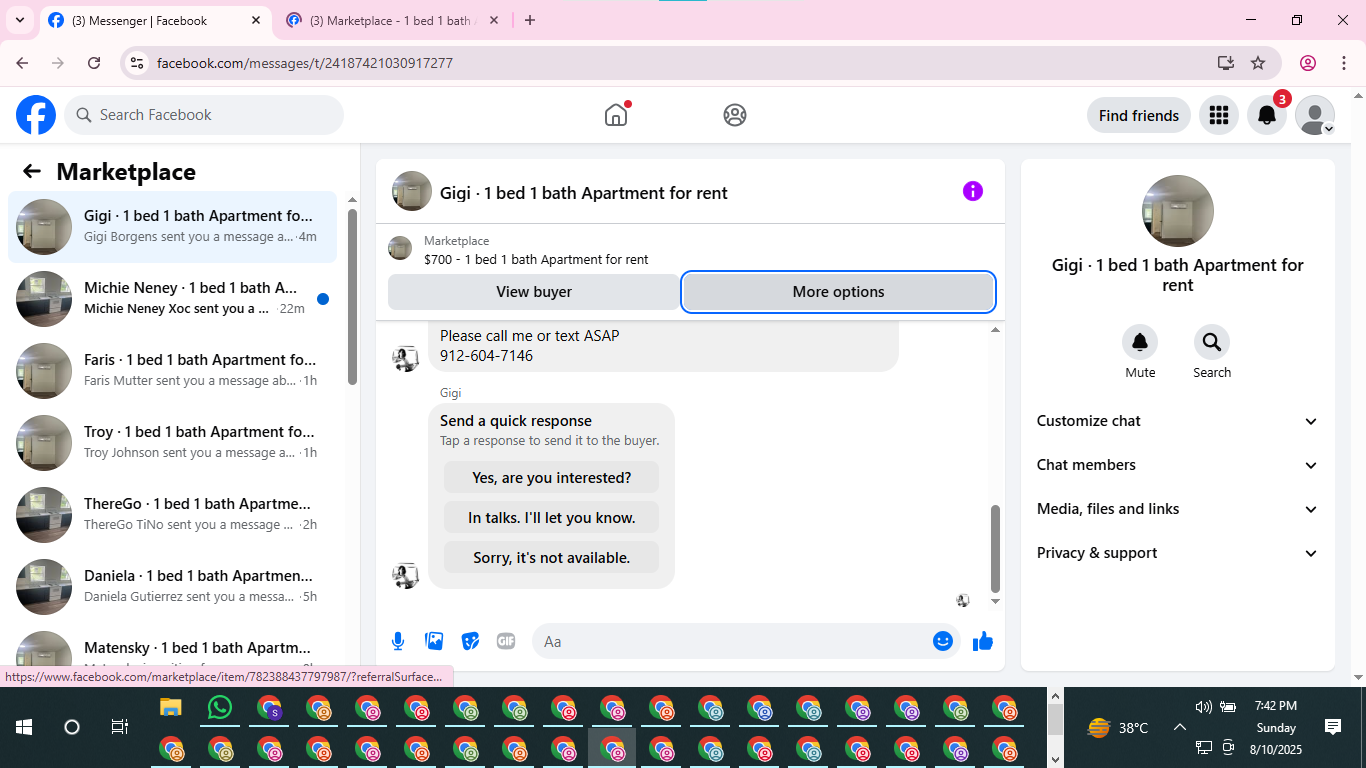Open the 38°C weather widget

(1118, 728)
